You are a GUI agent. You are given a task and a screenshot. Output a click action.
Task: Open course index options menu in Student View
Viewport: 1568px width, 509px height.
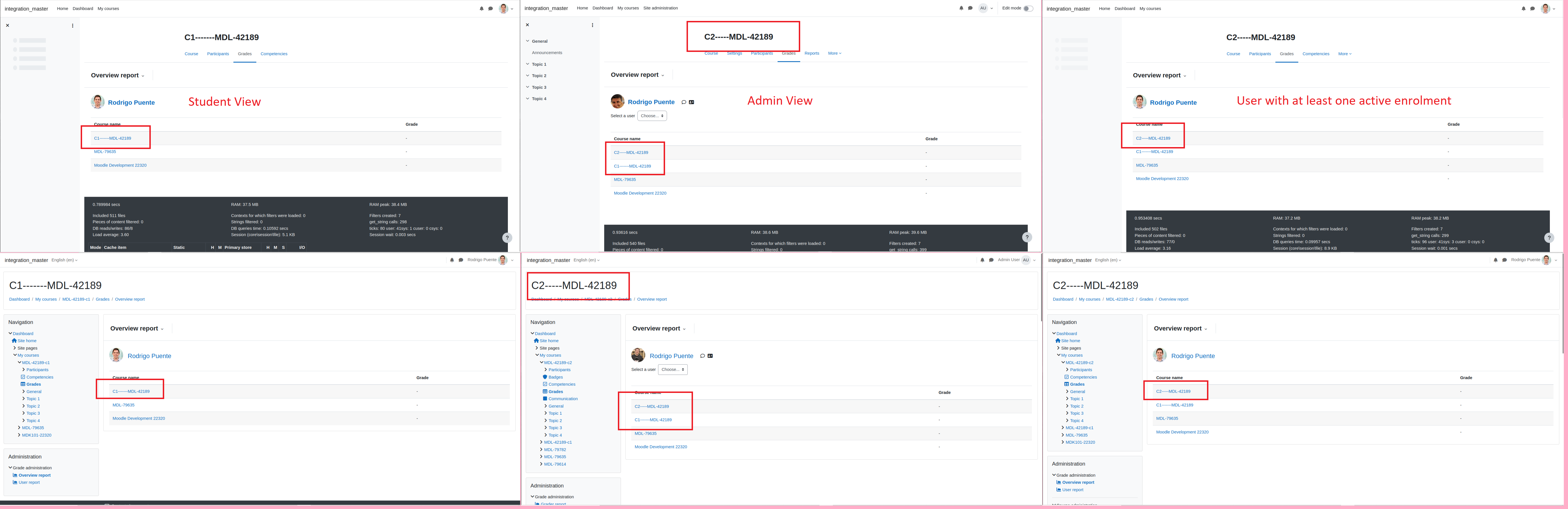pos(72,26)
